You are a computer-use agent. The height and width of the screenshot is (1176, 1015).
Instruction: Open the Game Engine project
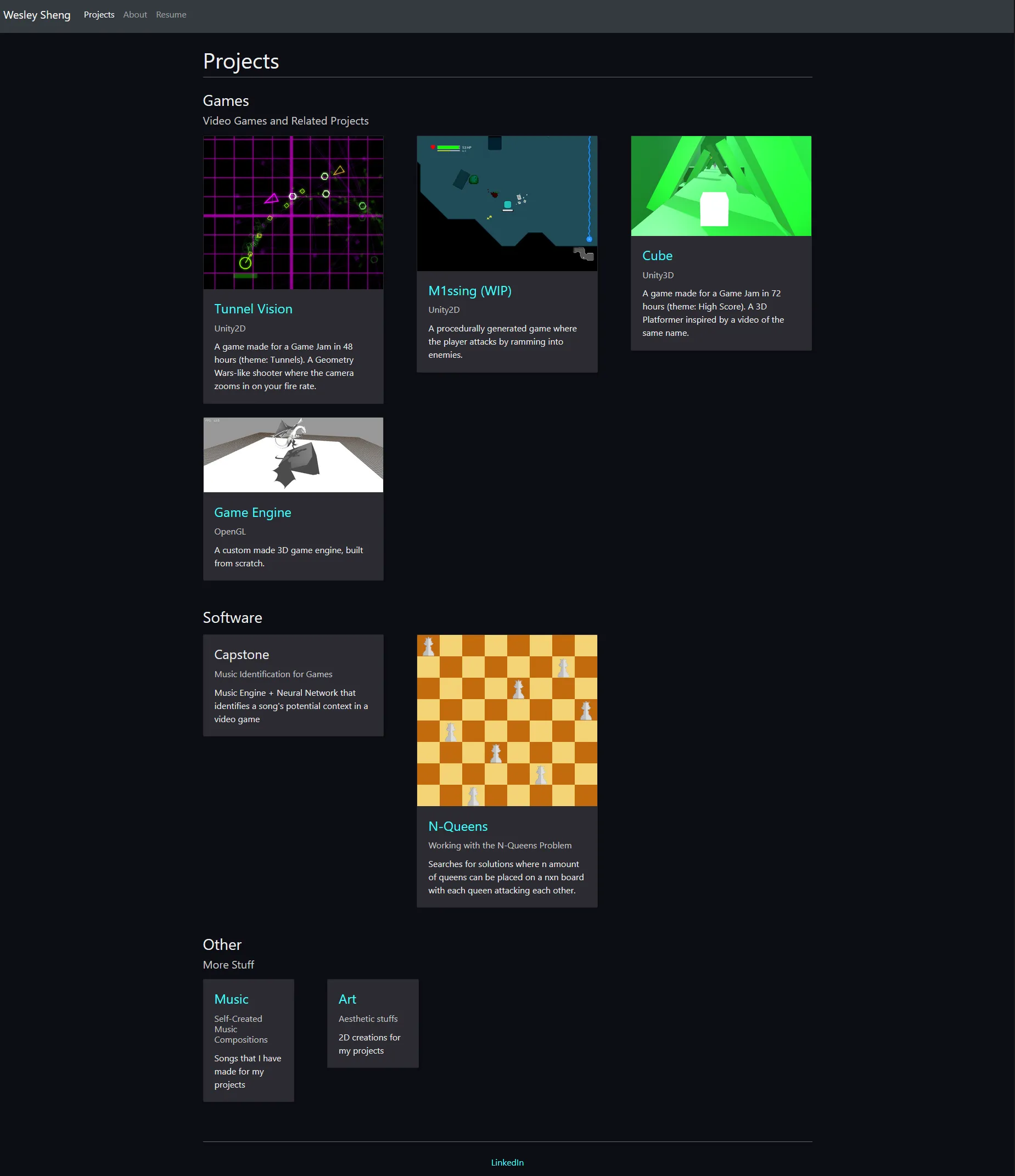(x=252, y=512)
